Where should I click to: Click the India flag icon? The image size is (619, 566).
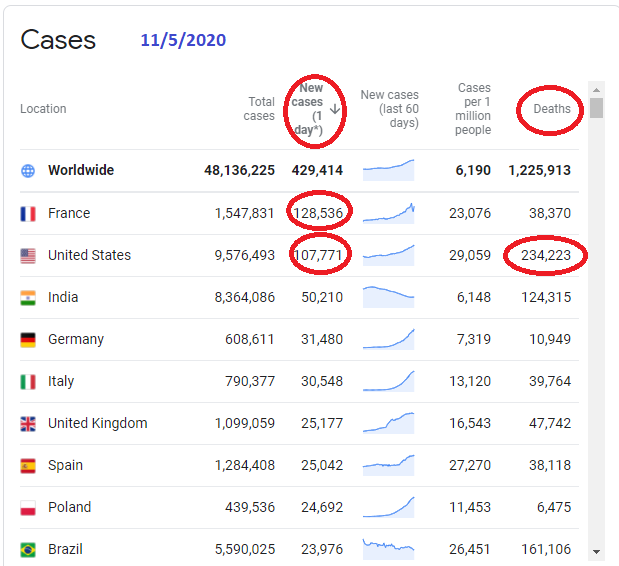(x=28, y=298)
